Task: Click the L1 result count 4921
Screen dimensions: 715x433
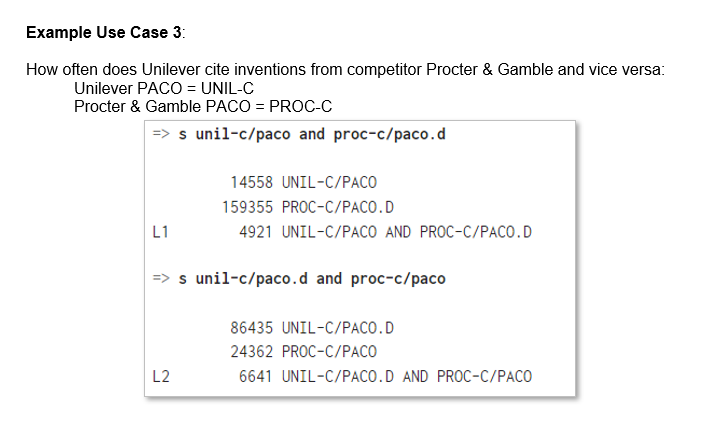Action: (256, 232)
